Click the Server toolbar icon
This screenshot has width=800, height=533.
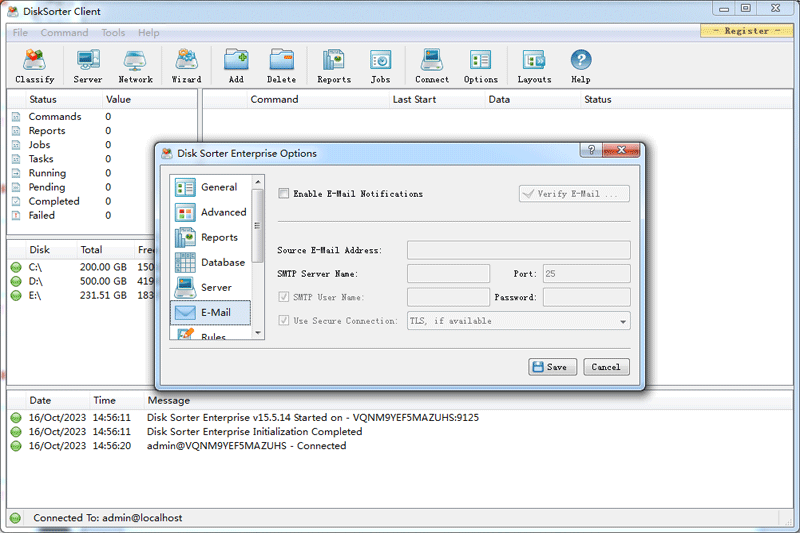pyautogui.click(x=88, y=66)
